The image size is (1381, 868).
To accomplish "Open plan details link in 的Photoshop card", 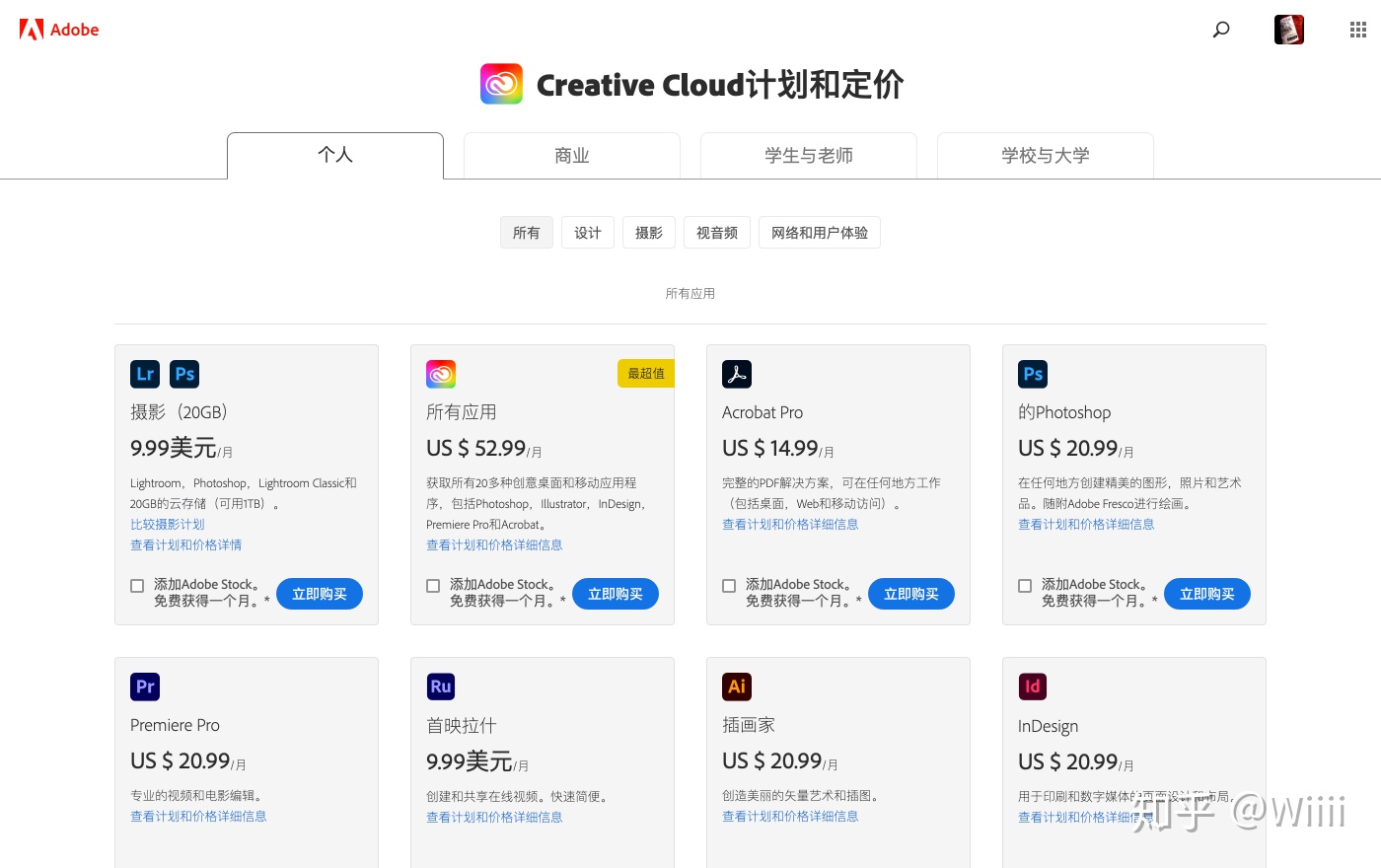I will 1086,524.
